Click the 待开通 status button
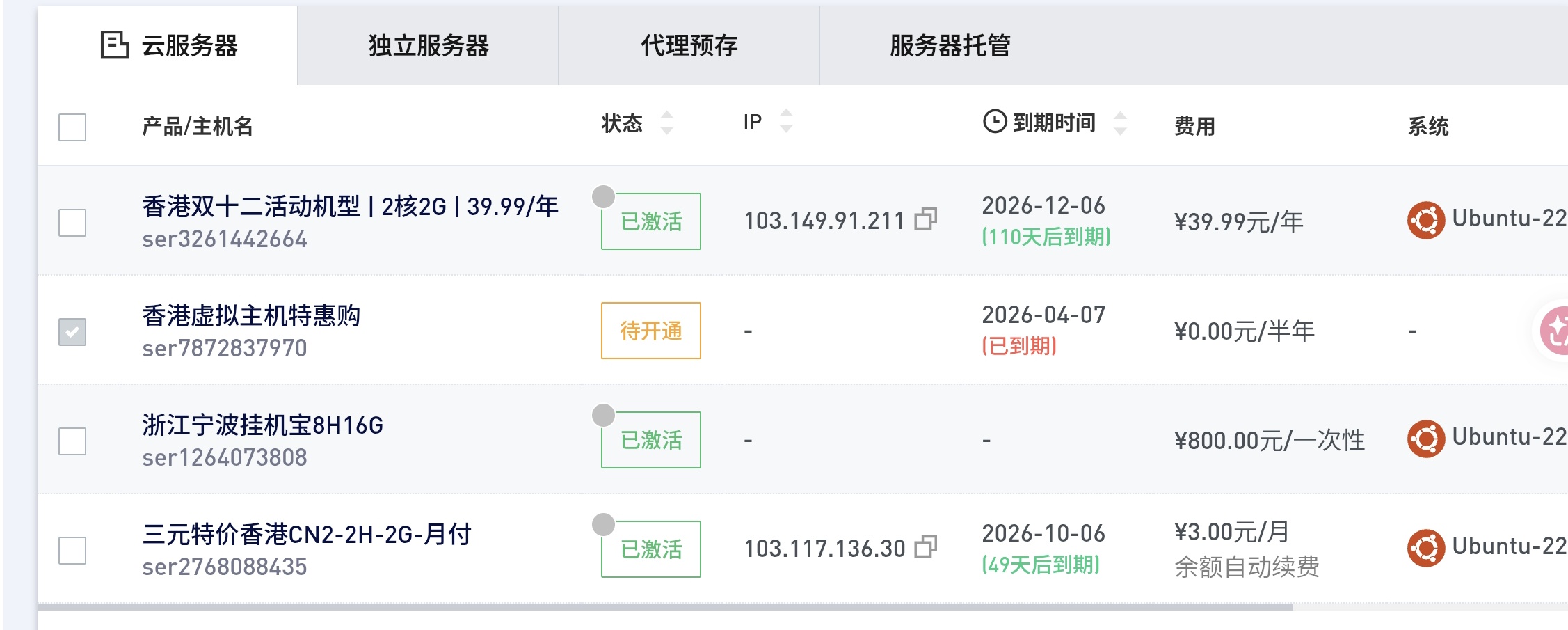Viewport: 1568px width, 630px height. [651, 331]
